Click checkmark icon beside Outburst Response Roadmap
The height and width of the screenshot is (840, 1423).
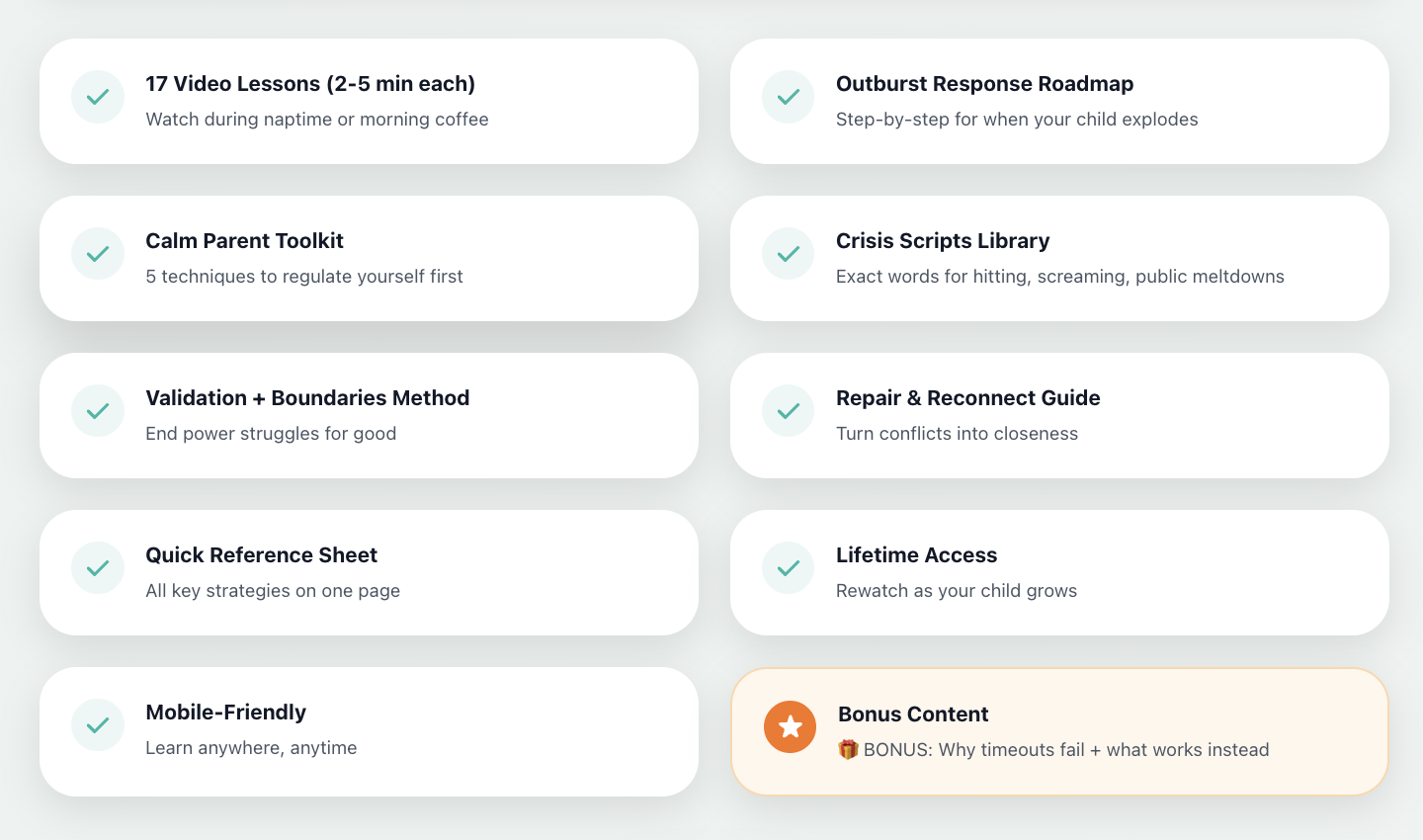point(789,97)
